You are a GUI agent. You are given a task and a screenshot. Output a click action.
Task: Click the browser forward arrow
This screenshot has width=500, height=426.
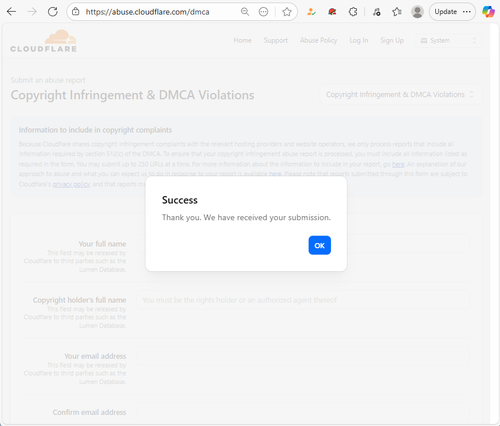pos(32,12)
